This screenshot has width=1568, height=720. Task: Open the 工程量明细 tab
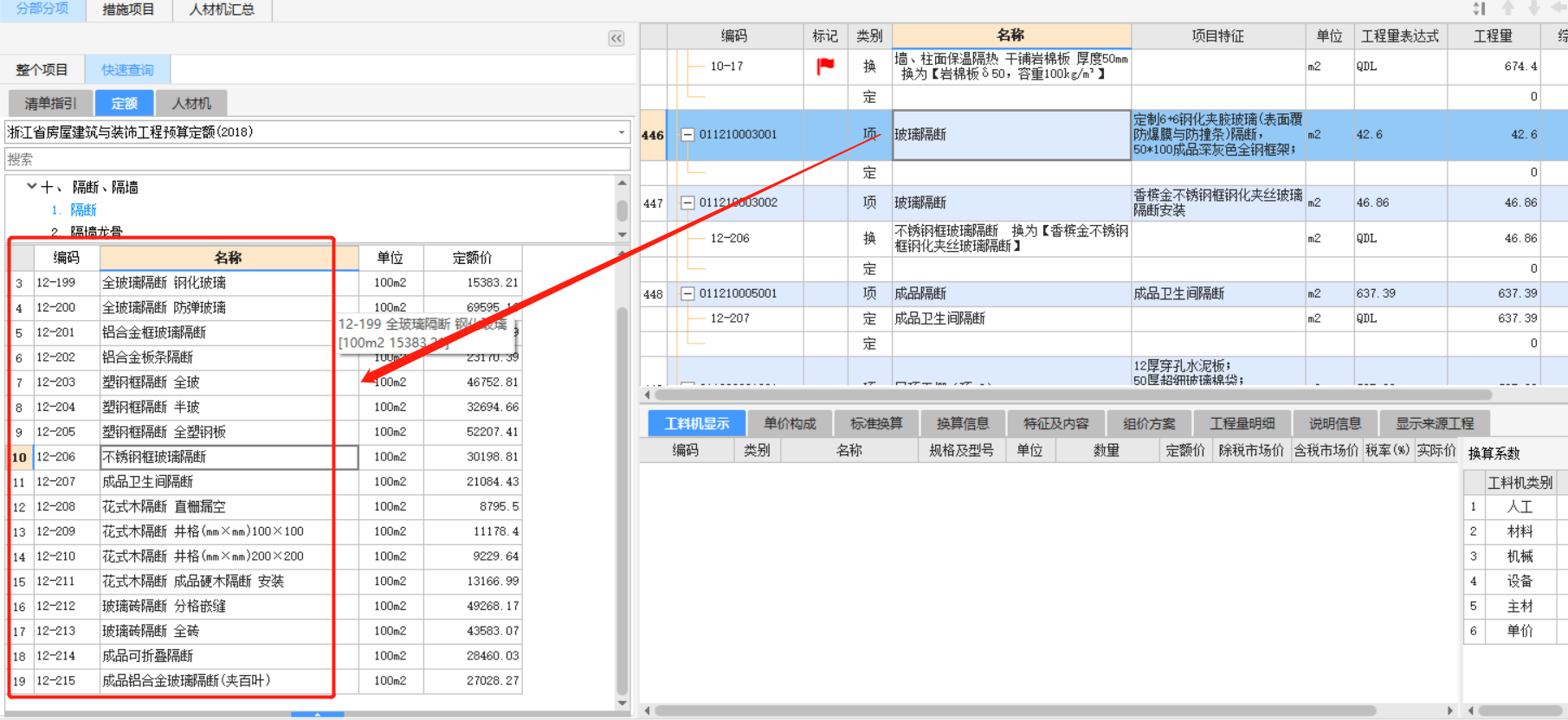coord(1242,423)
